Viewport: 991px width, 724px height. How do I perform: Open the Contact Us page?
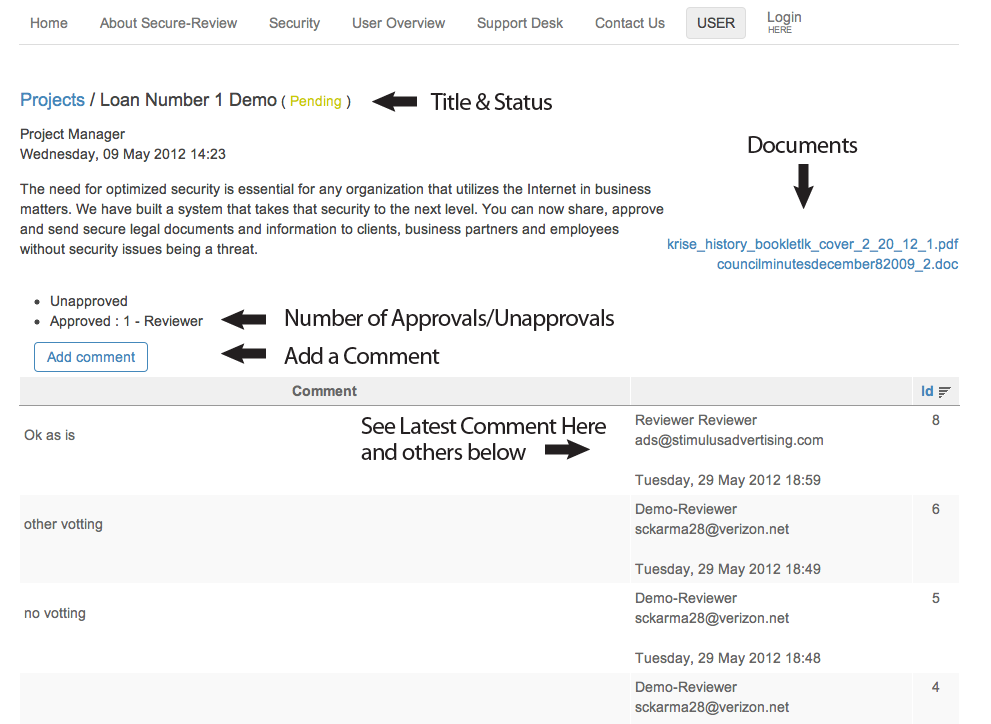629,23
